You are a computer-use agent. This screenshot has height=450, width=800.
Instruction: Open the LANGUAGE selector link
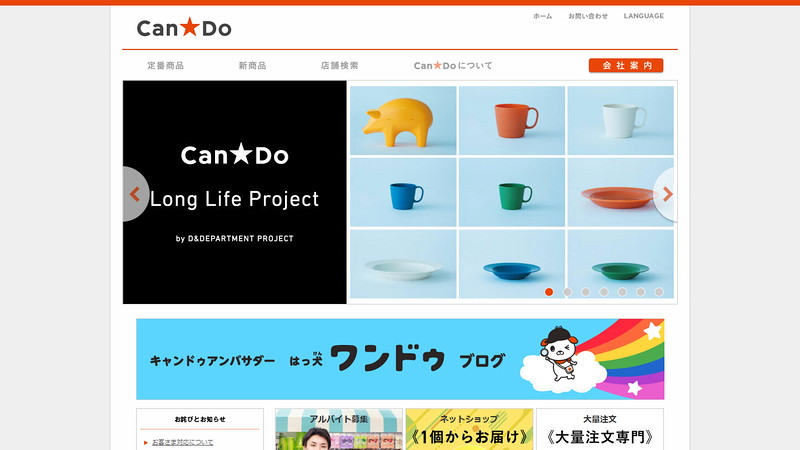click(x=644, y=16)
